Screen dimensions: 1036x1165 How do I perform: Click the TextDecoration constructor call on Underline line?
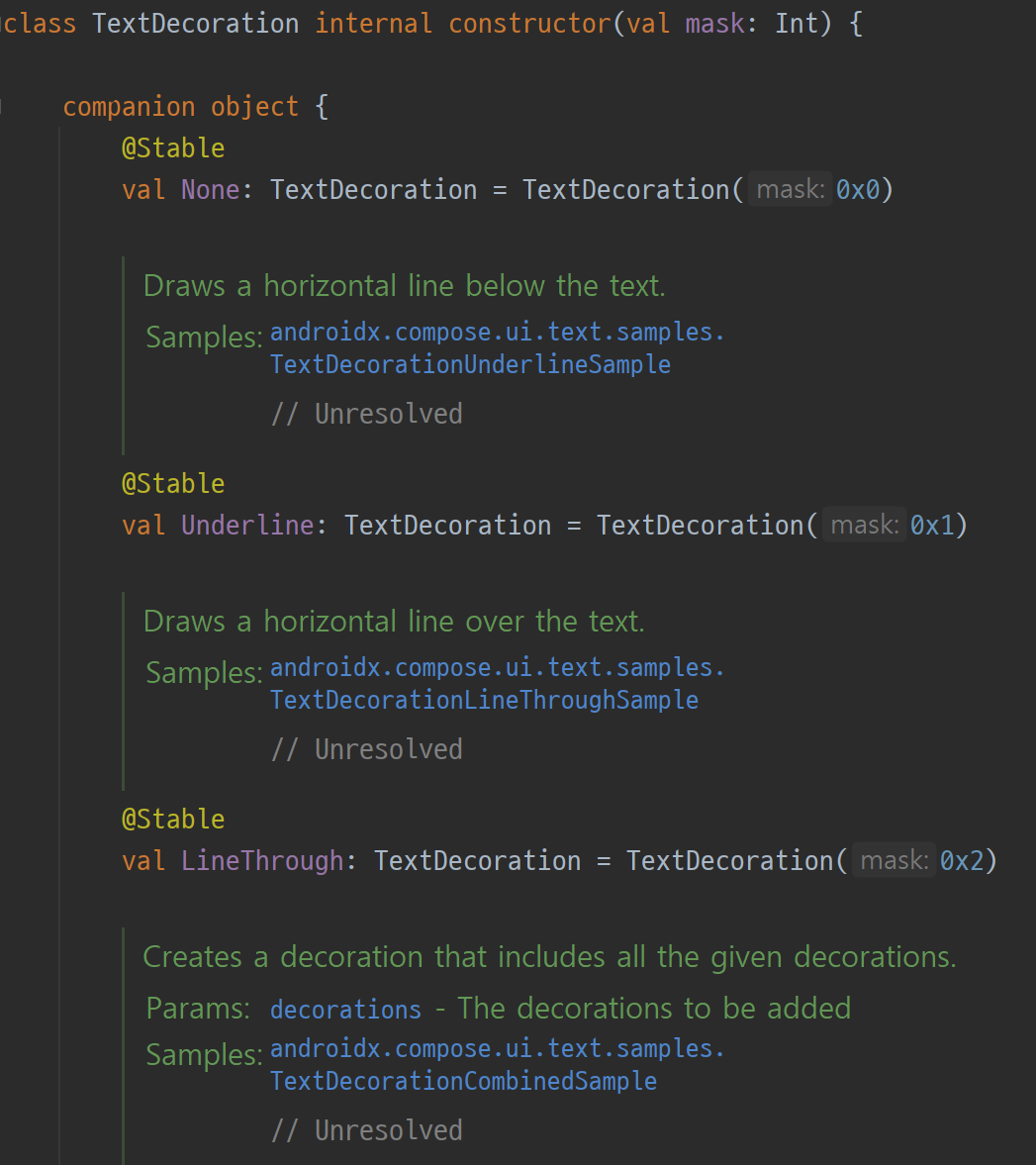coord(701,526)
